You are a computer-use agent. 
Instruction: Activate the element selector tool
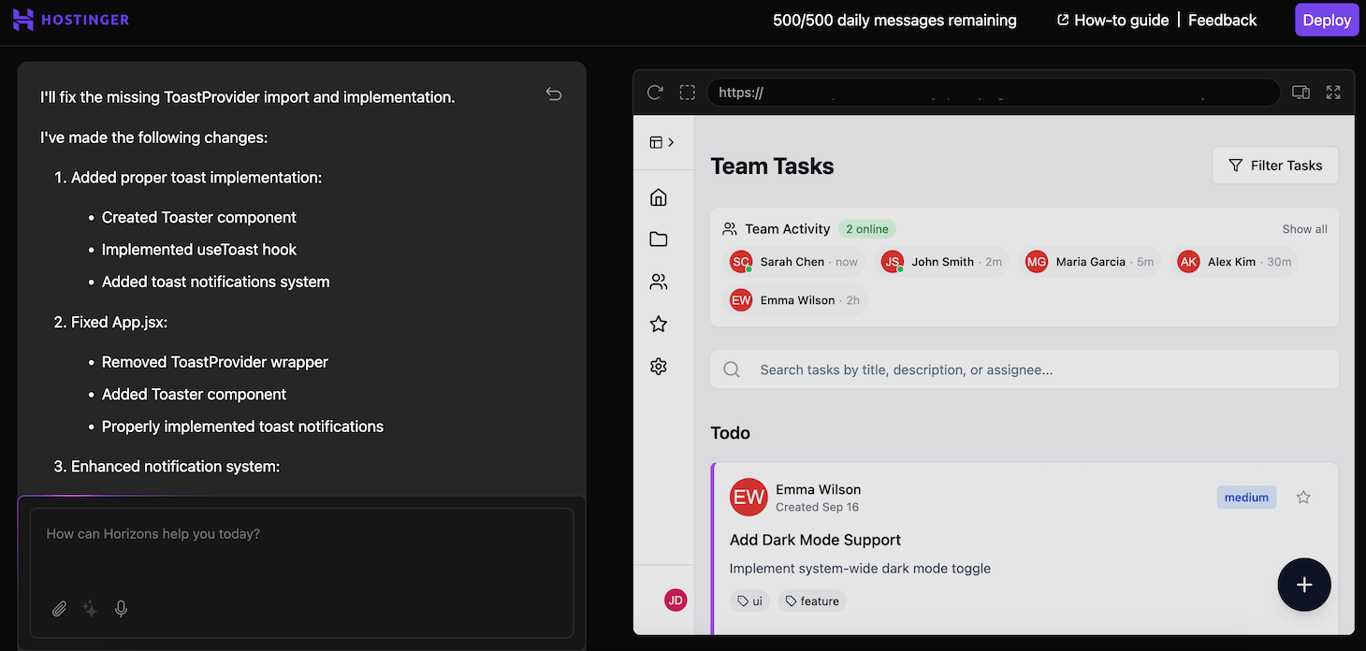687,92
